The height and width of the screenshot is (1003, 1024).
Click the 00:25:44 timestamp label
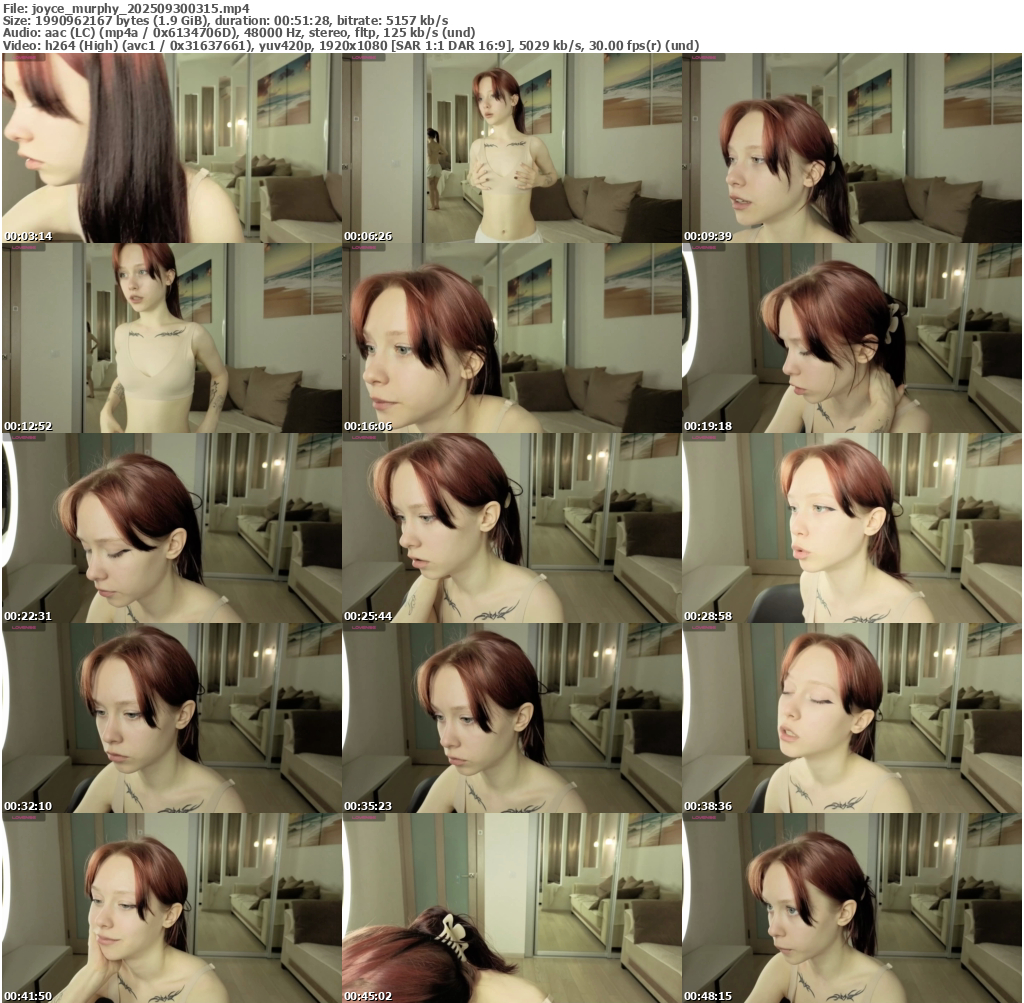point(368,616)
